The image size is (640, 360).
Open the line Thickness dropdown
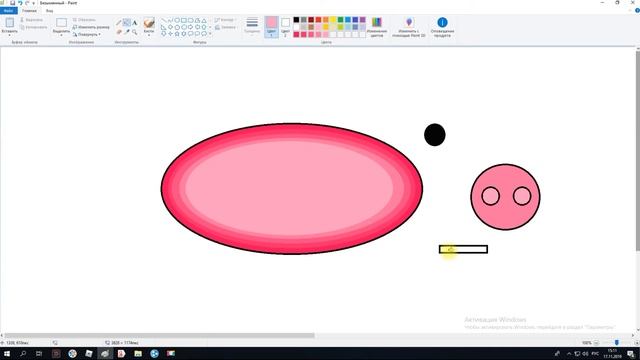[252, 26]
